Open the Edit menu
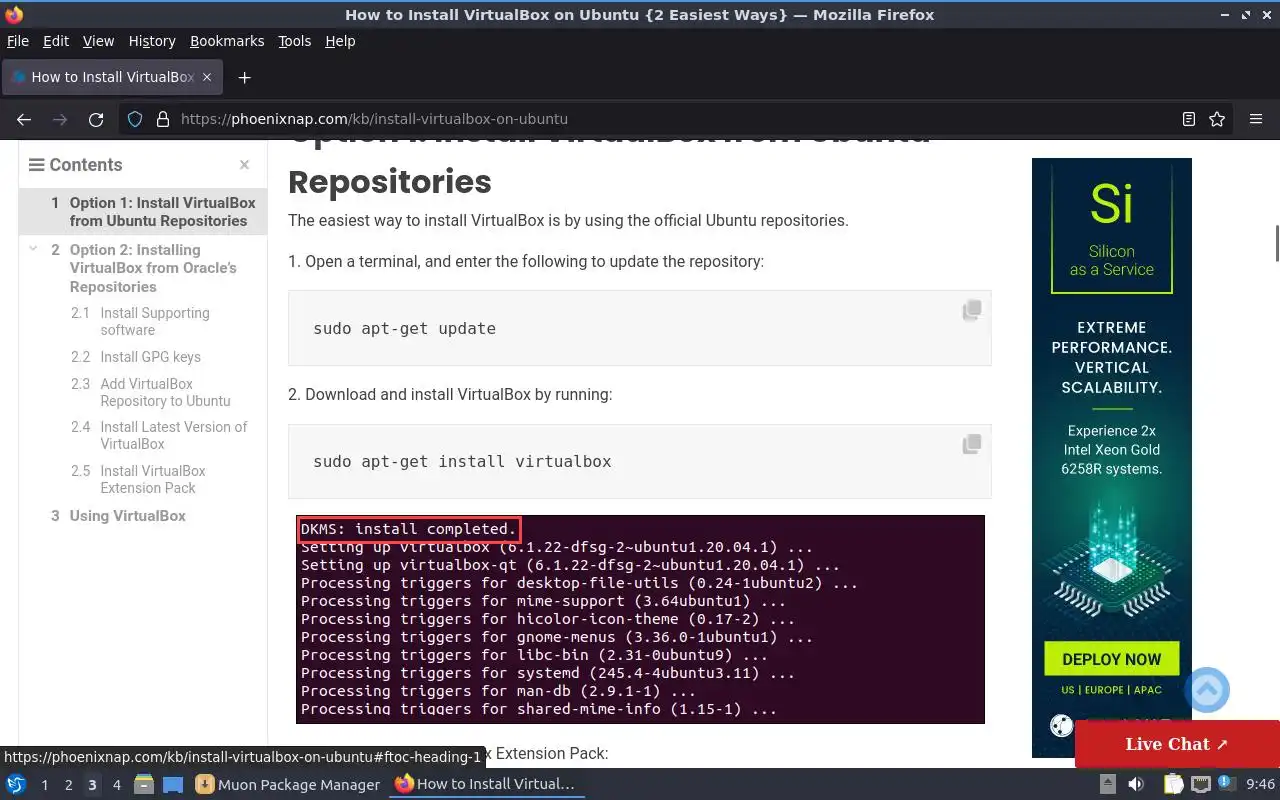This screenshot has width=1280, height=800. (x=56, y=41)
